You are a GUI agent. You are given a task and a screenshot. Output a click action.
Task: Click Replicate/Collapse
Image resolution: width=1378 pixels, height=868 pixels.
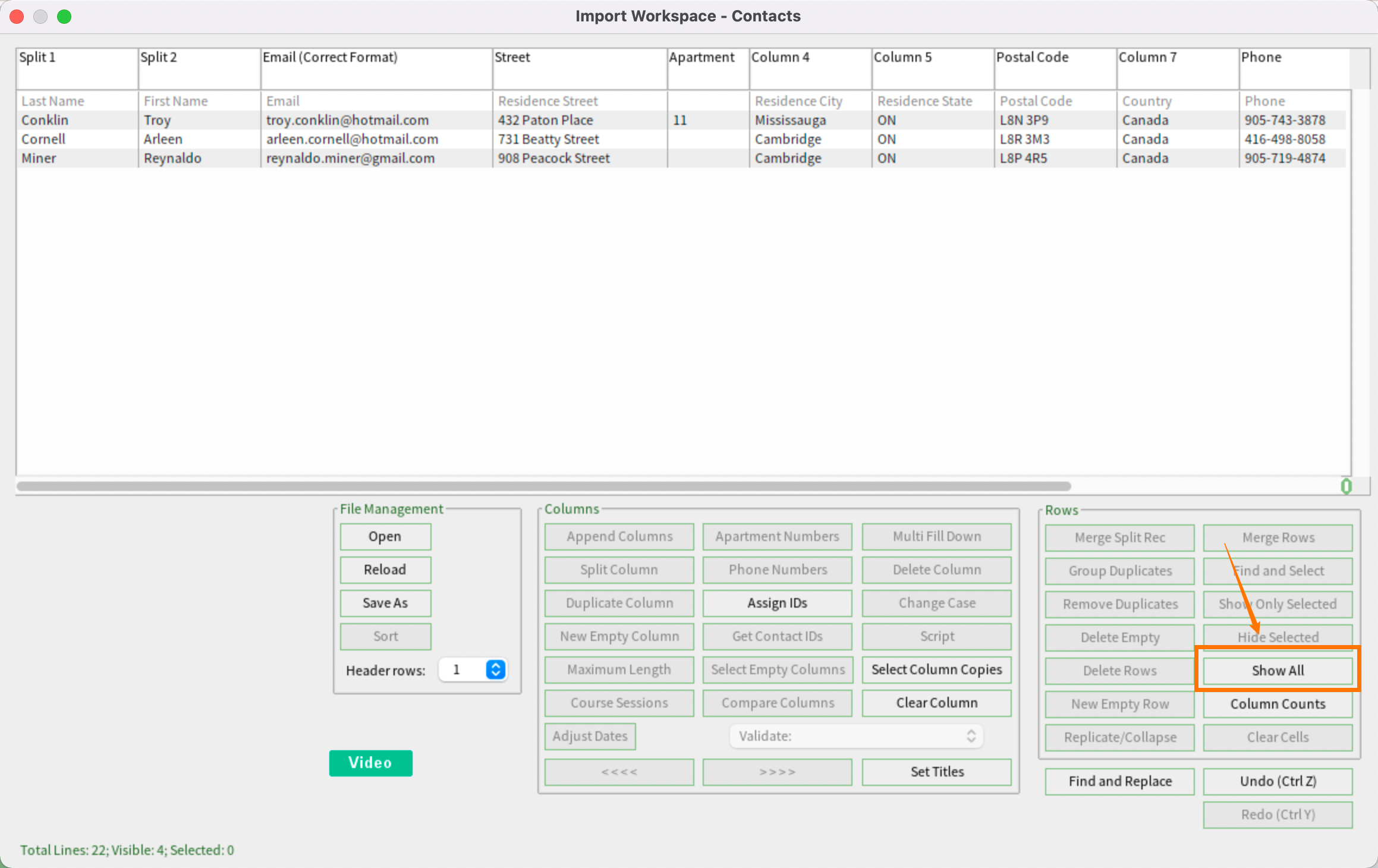[1120, 738]
